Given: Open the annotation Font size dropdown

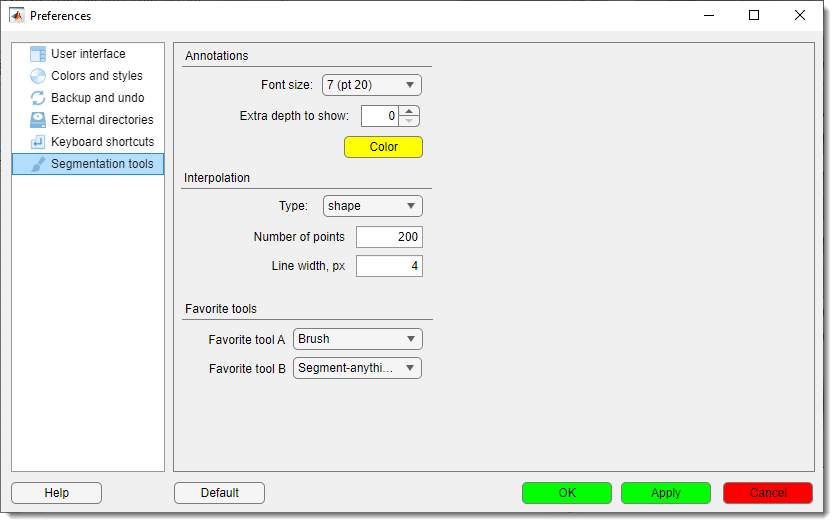Looking at the screenshot, I should [x=372, y=85].
